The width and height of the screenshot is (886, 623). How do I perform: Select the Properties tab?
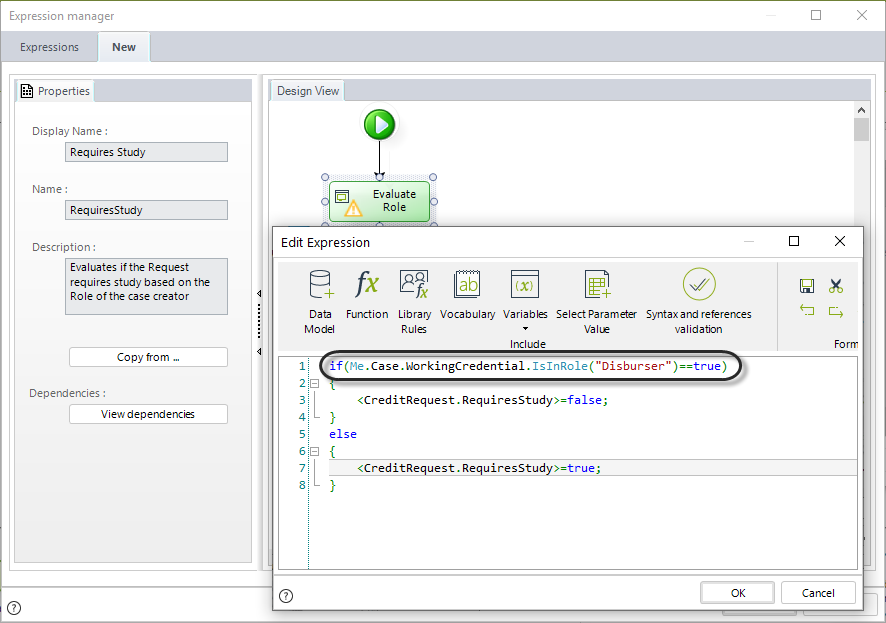55,91
